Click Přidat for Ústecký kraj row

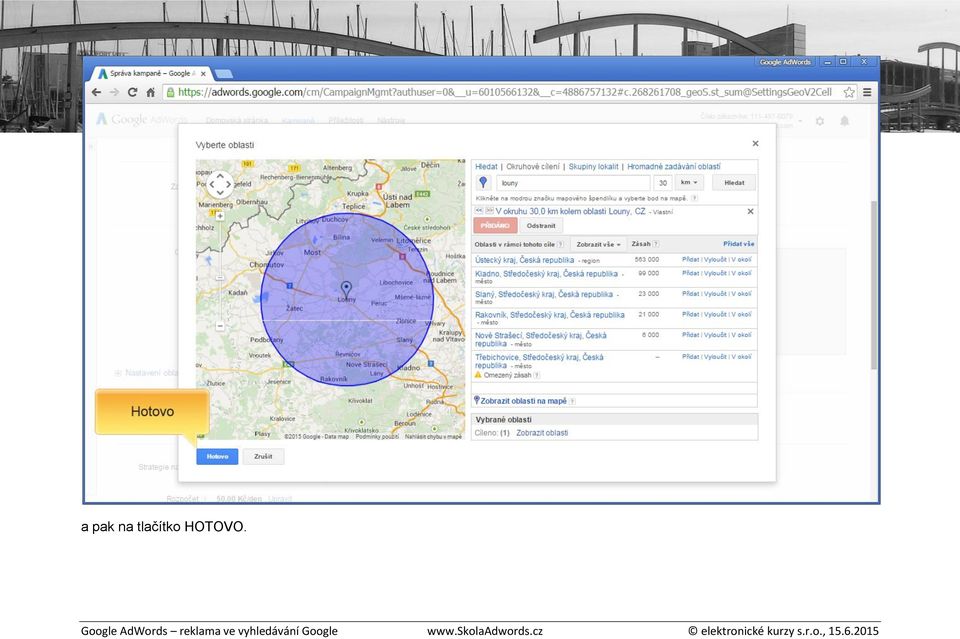point(691,260)
